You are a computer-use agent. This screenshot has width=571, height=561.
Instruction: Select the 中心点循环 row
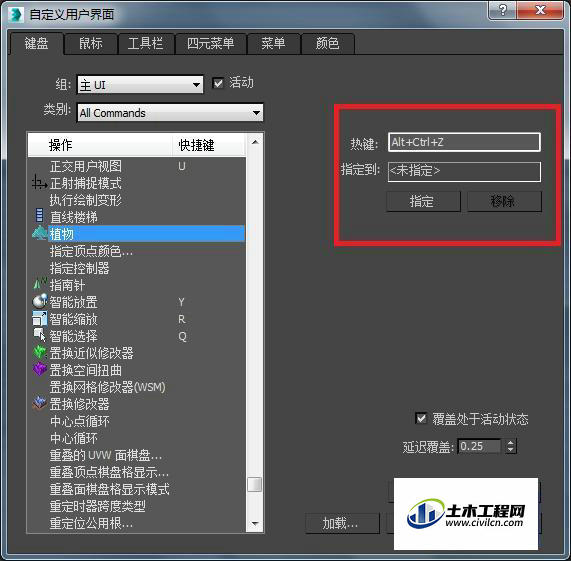(x=136, y=421)
